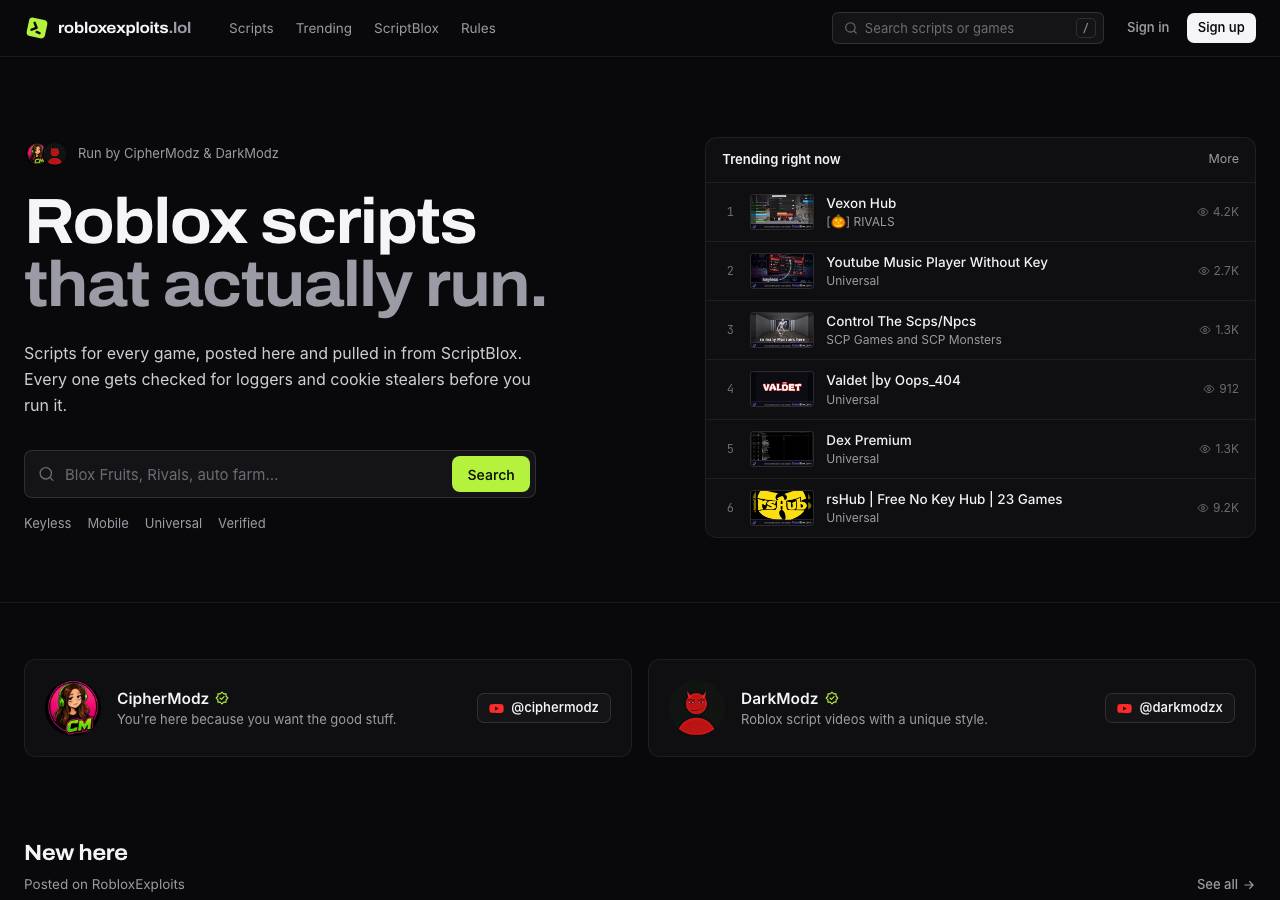Viewport: 1280px width, 900px height.
Task: Open Control The Scps/Npcs thumbnail
Action: pyautogui.click(x=782, y=329)
